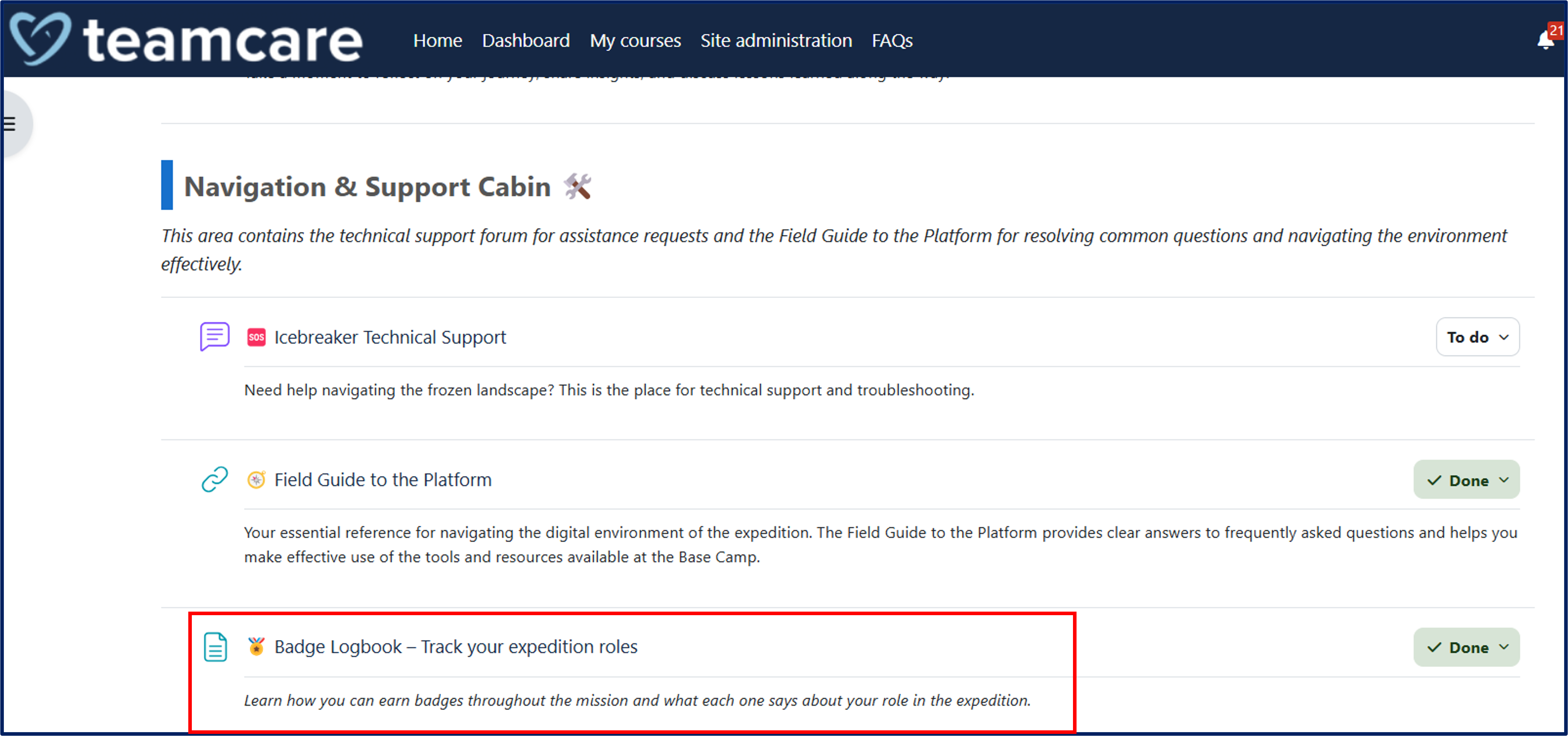Expand chevron on Badge Logbook Done button
Image resolution: width=1568 pixels, height=736 pixels.
click(x=1504, y=647)
